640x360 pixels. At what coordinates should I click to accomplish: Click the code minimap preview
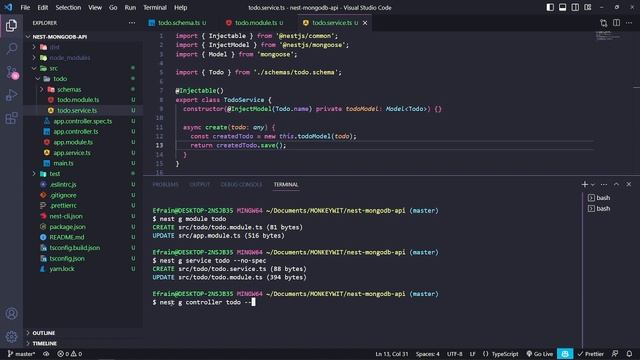(608, 36)
